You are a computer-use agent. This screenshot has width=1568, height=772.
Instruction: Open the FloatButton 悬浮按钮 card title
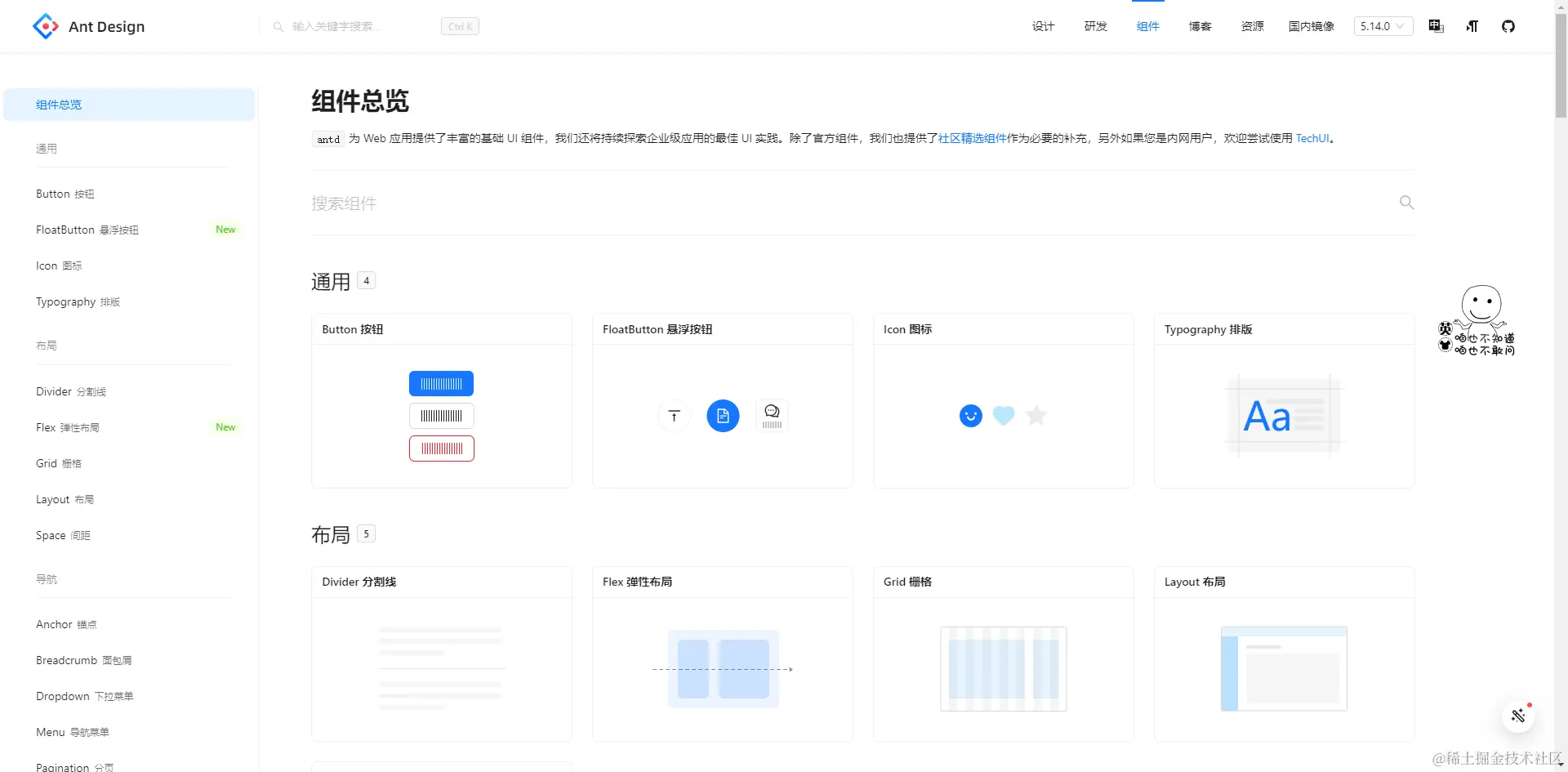[657, 329]
